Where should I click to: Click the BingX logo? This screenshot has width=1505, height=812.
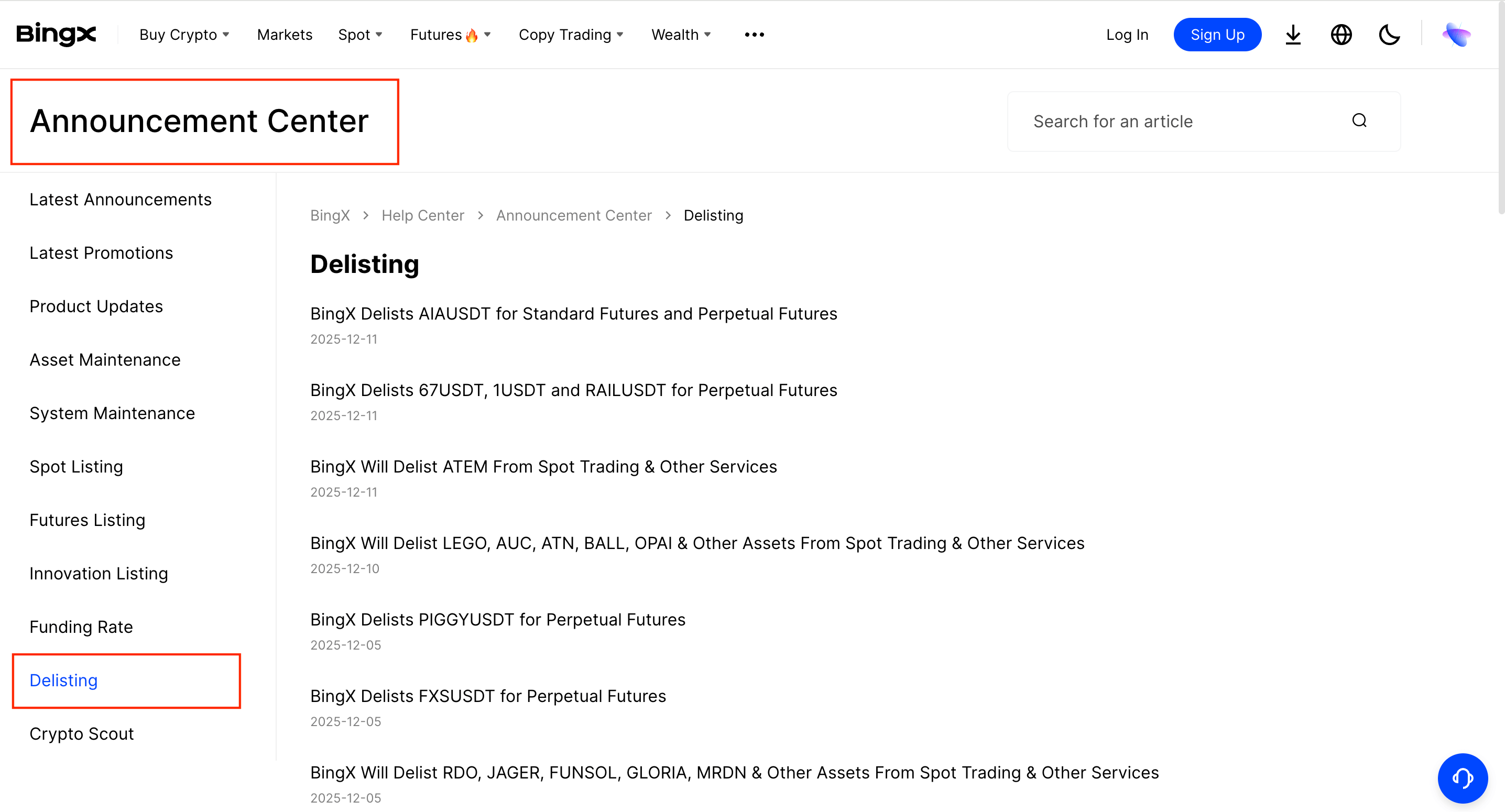pyautogui.click(x=56, y=35)
